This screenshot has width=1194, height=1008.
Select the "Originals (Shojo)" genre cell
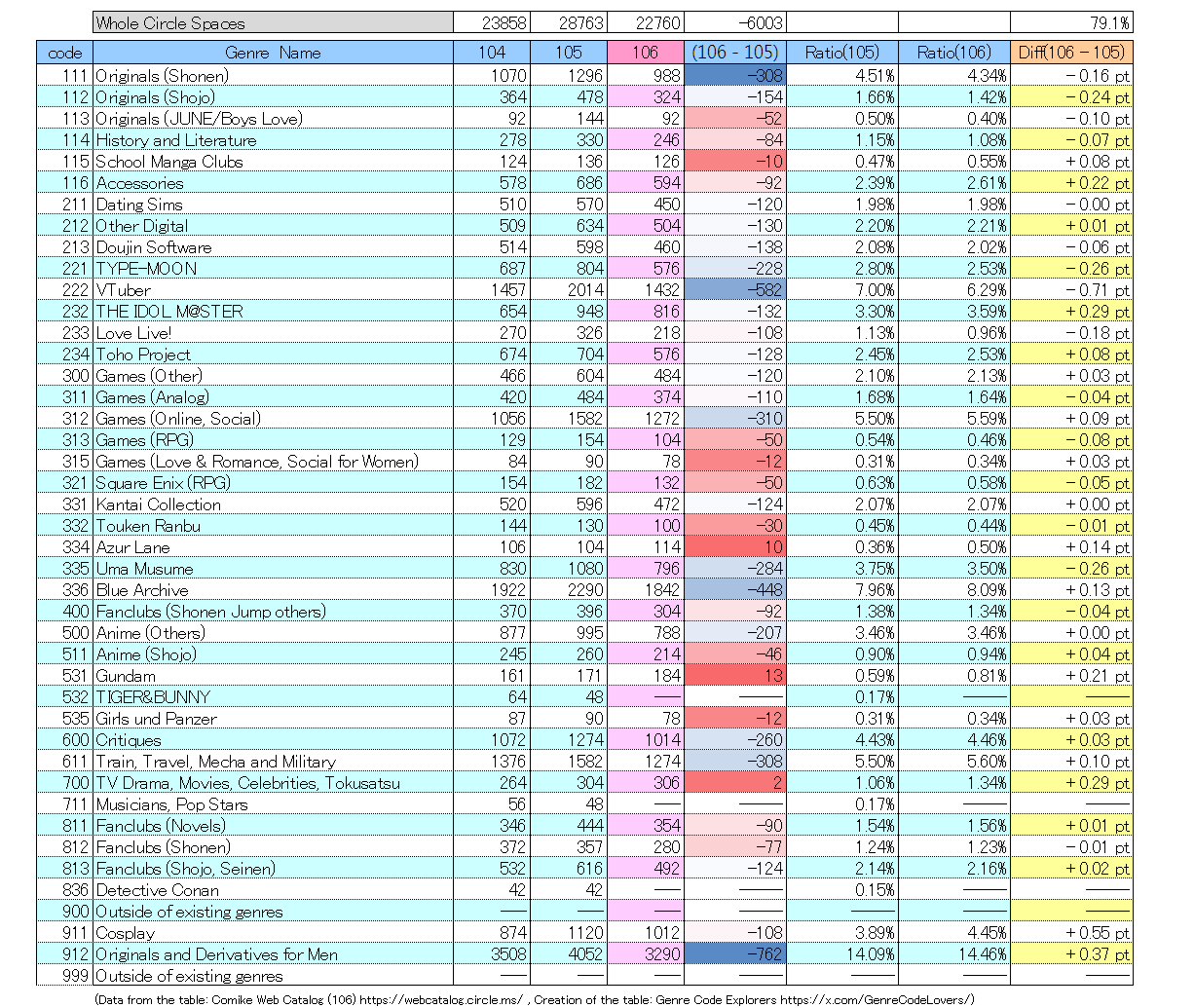(x=273, y=97)
